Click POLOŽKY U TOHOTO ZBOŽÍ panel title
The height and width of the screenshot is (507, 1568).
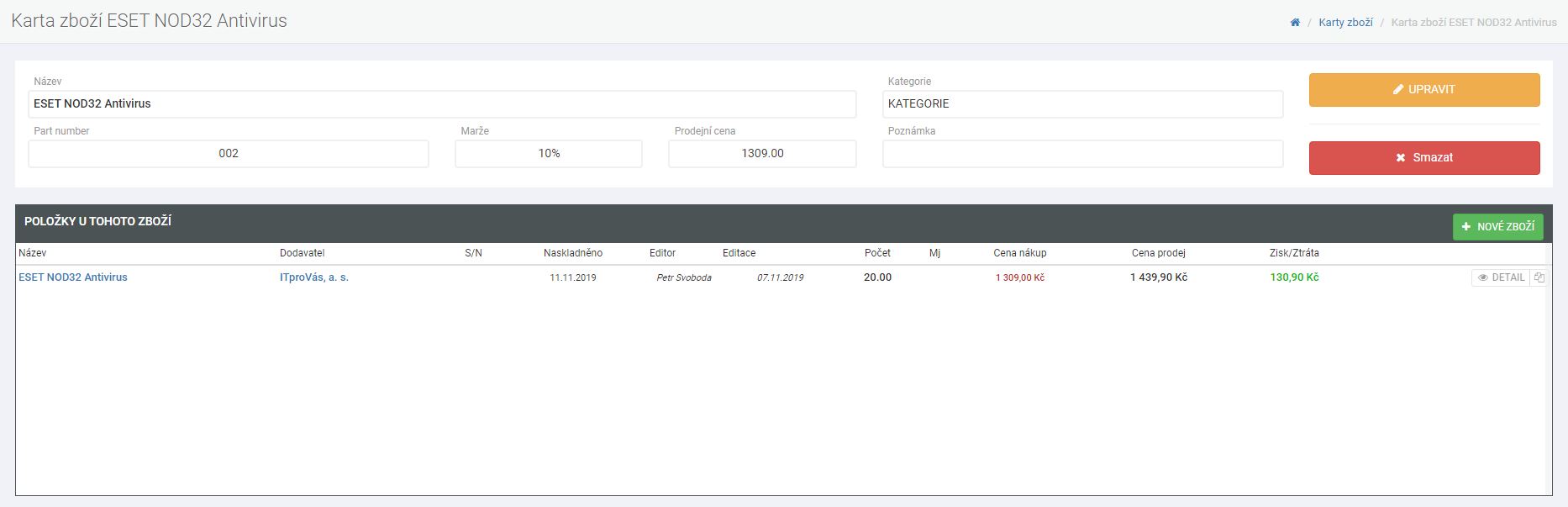[98, 222]
